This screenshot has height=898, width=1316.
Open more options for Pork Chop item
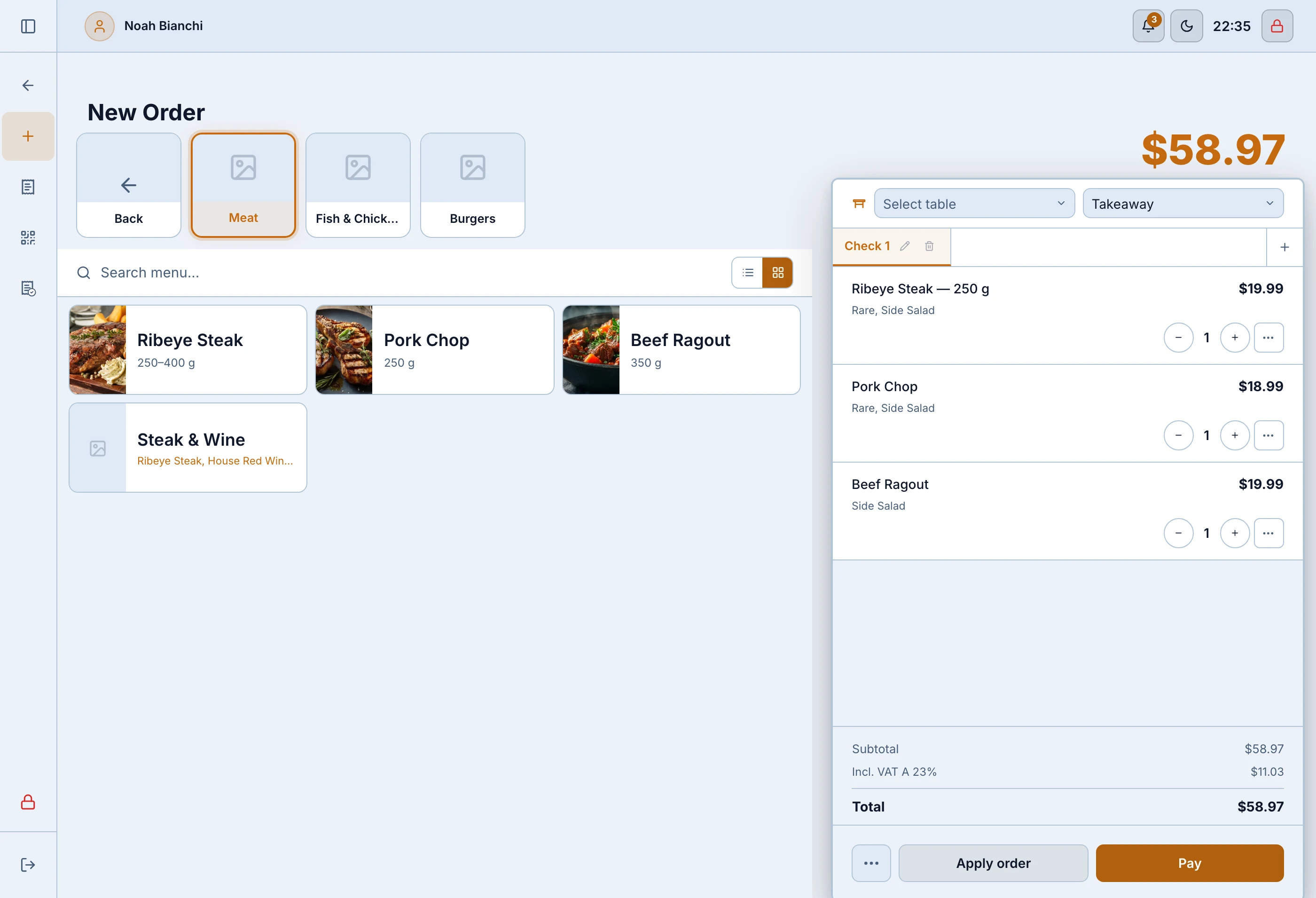click(x=1269, y=435)
